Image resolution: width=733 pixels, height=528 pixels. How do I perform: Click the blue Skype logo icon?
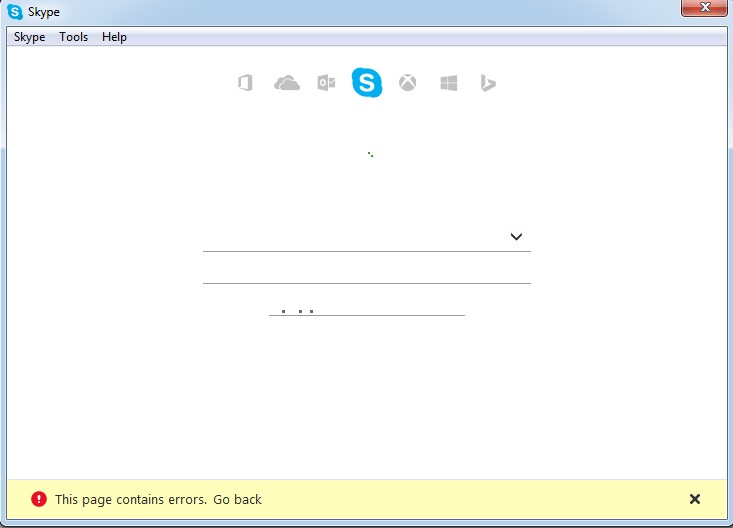coord(367,82)
